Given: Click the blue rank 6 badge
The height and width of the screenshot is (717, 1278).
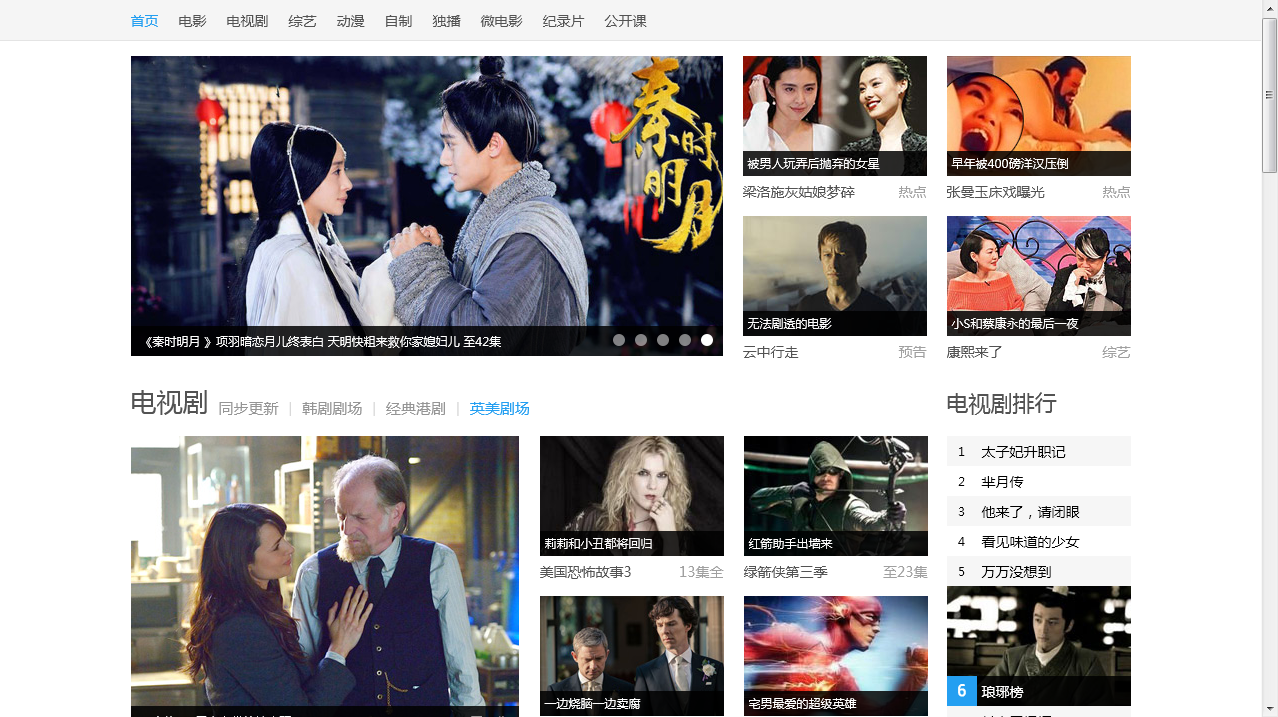Looking at the screenshot, I should (x=962, y=691).
